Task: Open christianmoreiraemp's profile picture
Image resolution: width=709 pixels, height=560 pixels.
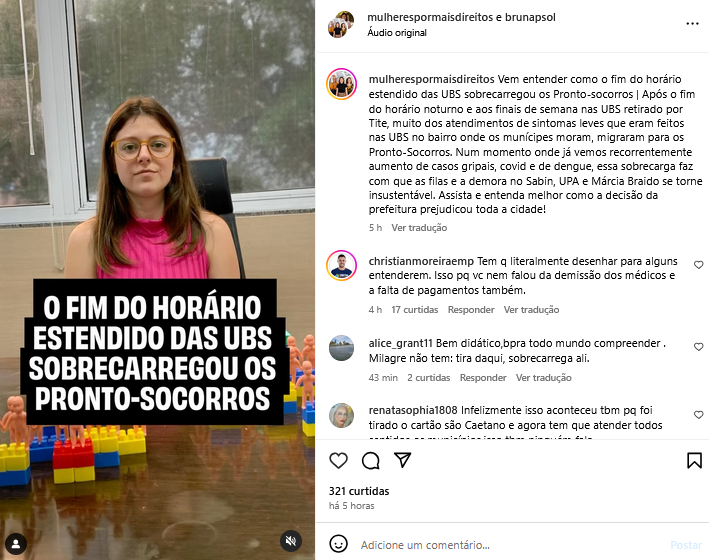Action: [x=342, y=266]
